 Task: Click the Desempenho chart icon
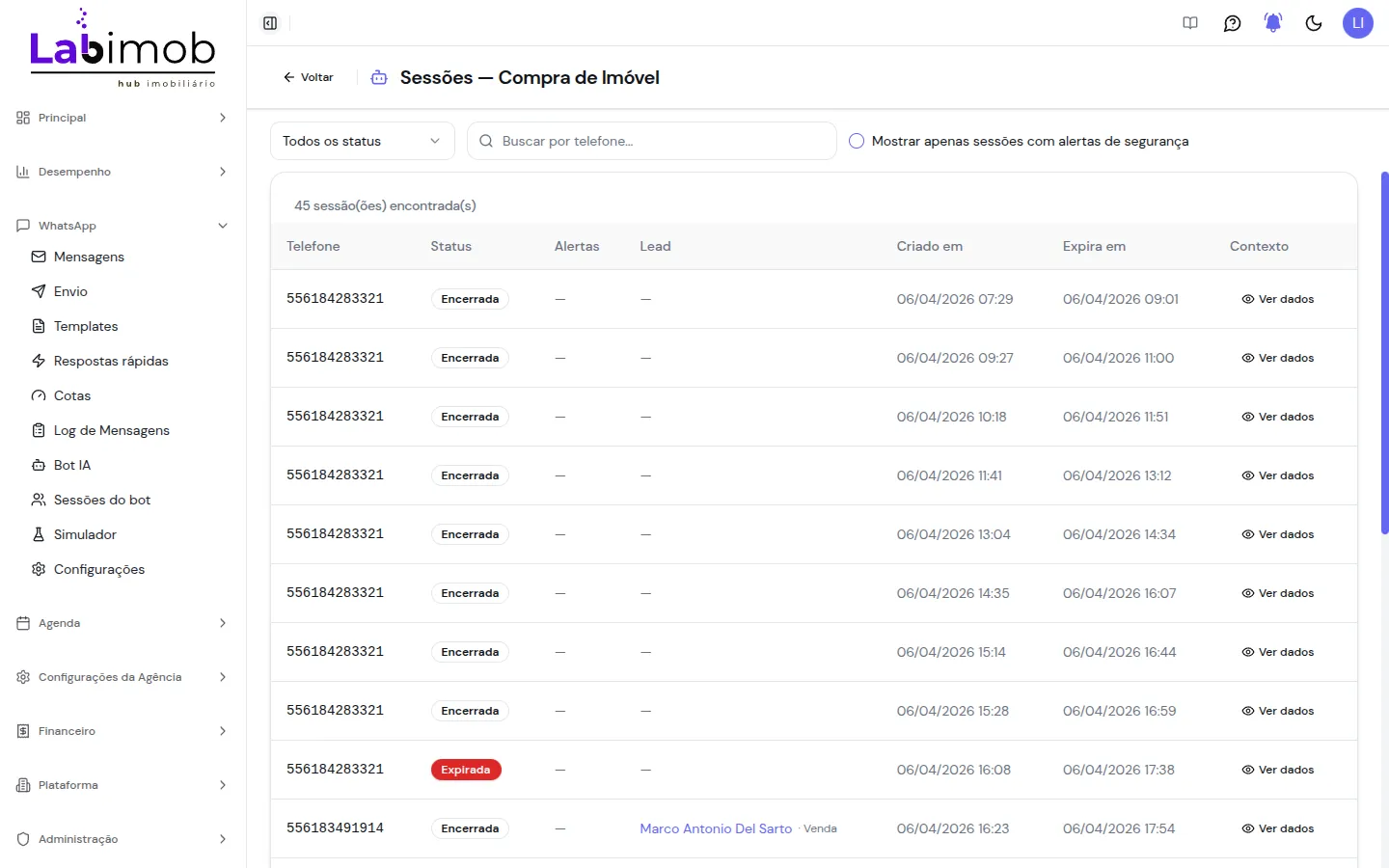(23, 172)
